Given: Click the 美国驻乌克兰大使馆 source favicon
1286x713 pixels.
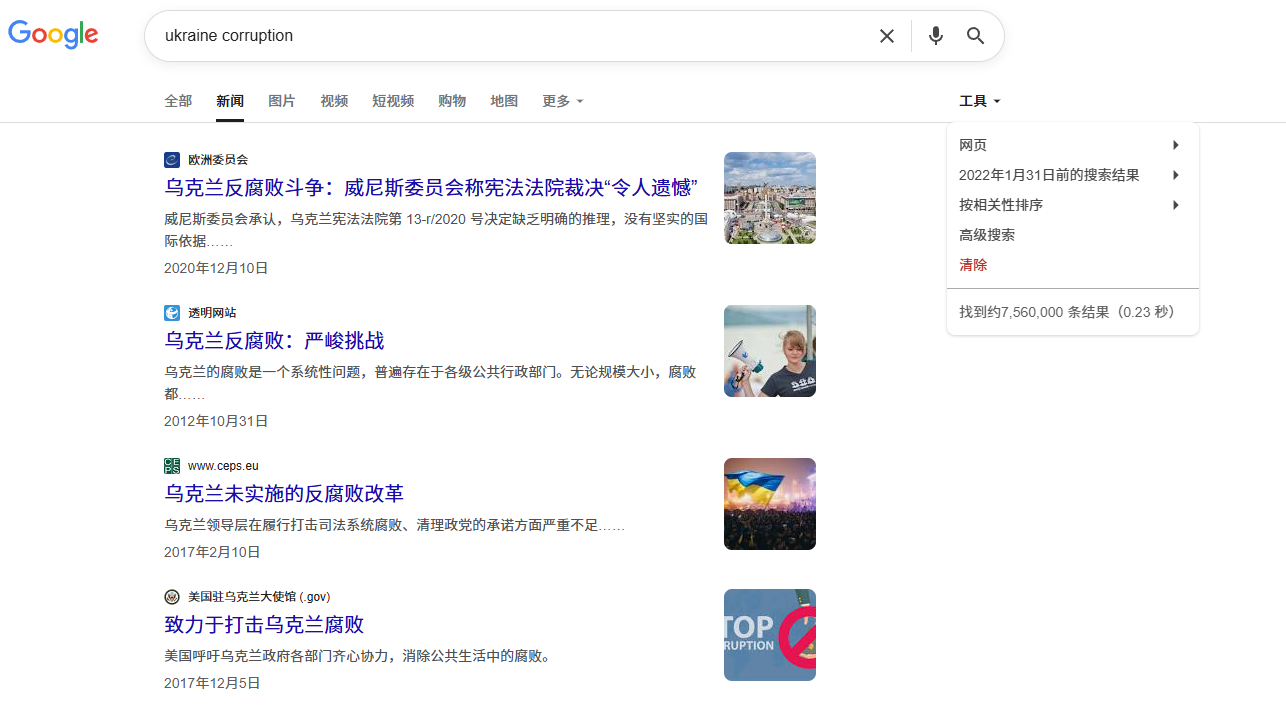Looking at the screenshot, I should tap(172, 597).
